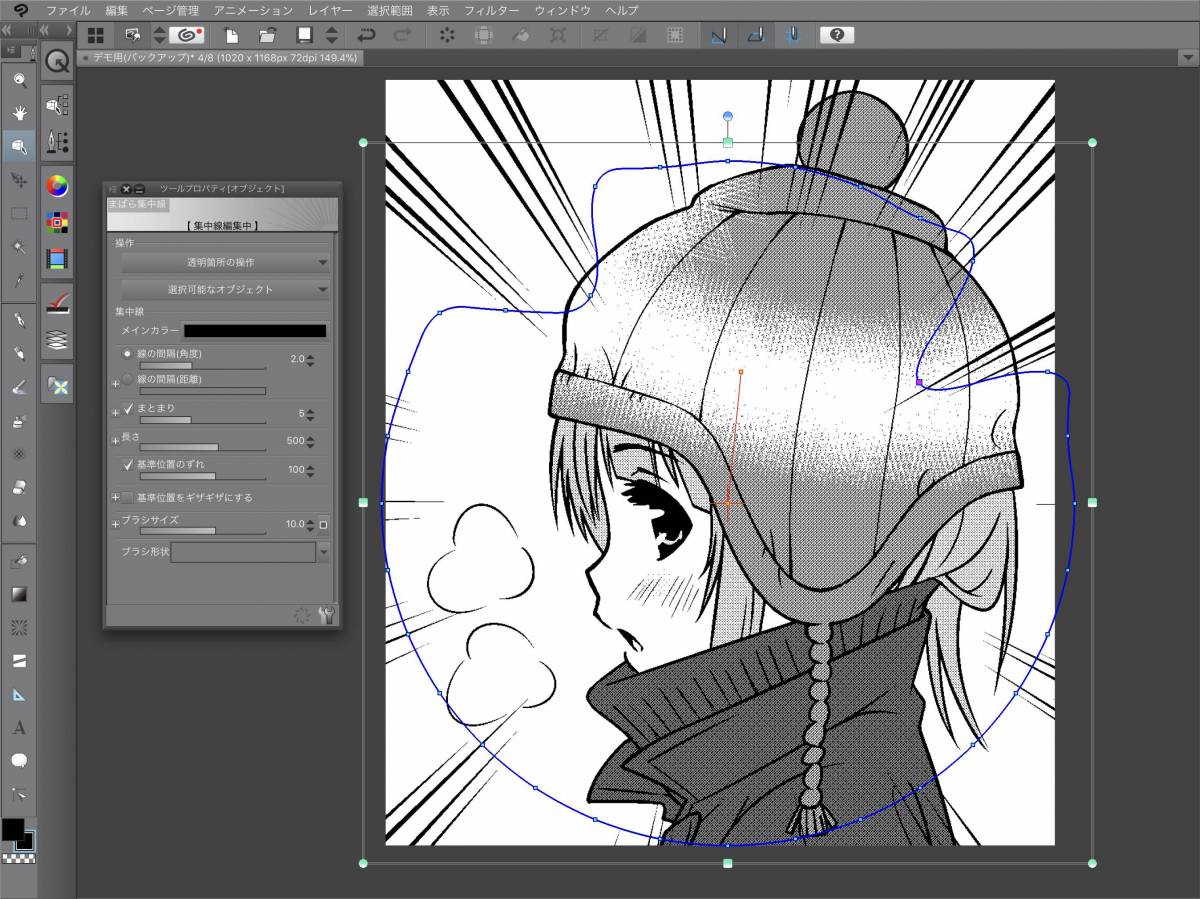Disable the まとまり checkbox
This screenshot has height=899, width=1200.
[x=128, y=408]
